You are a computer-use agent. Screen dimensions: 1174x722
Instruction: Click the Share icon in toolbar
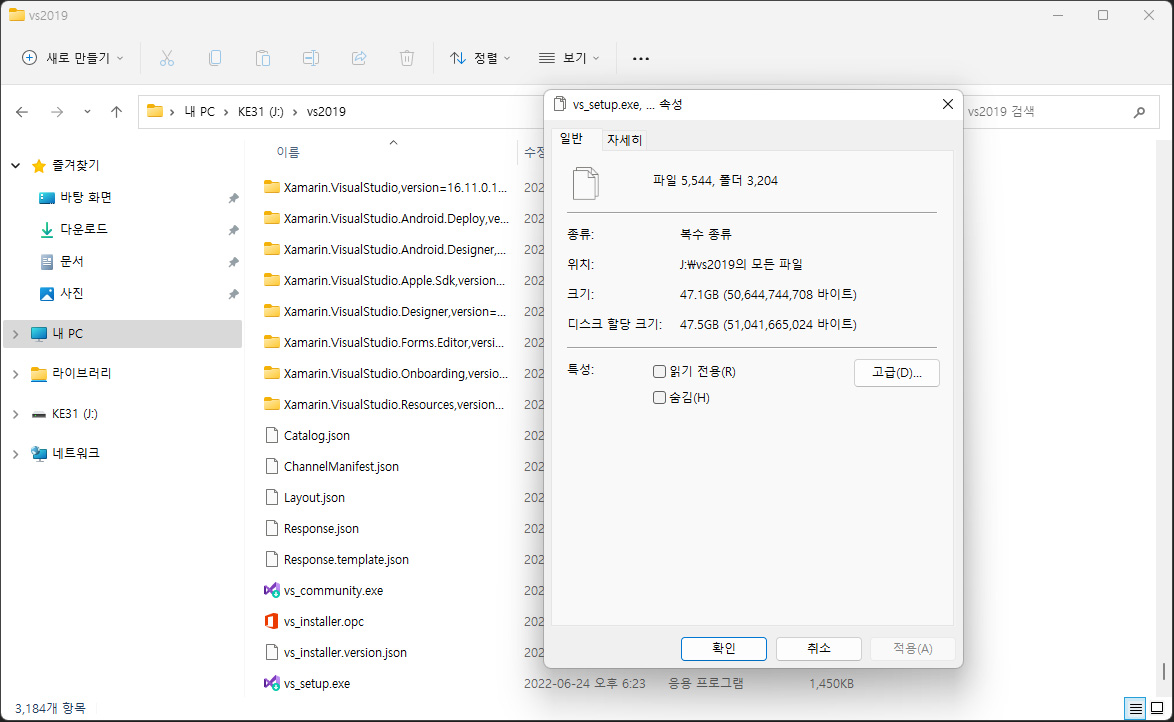point(359,58)
